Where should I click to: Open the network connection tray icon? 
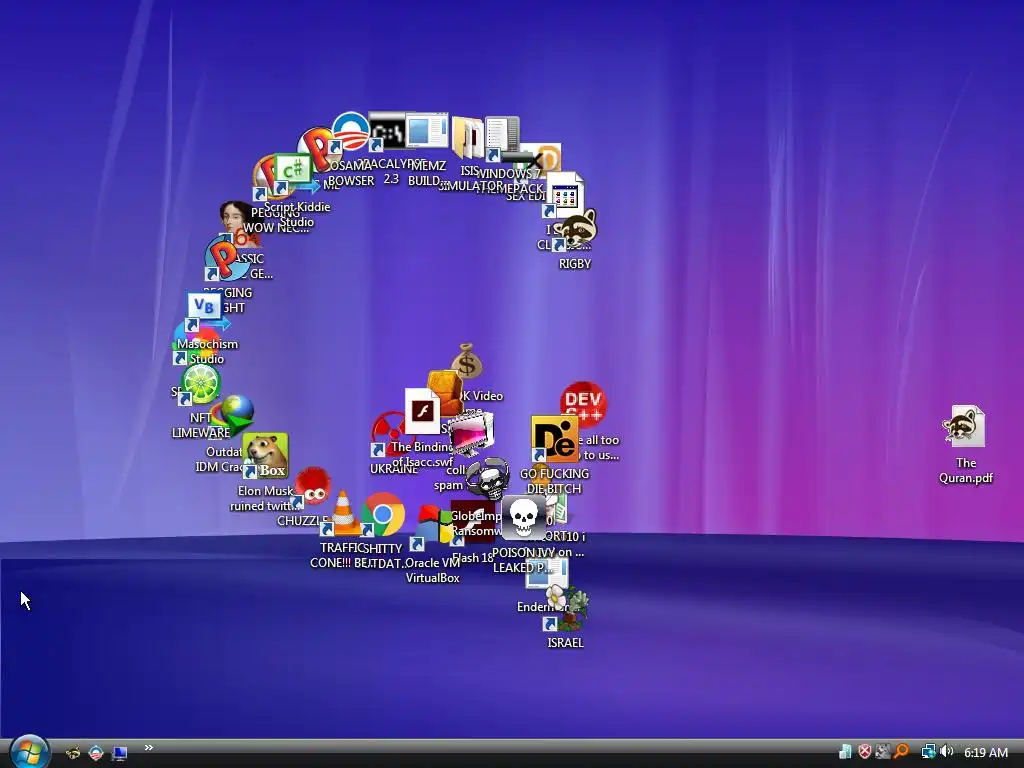coord(928,752)
